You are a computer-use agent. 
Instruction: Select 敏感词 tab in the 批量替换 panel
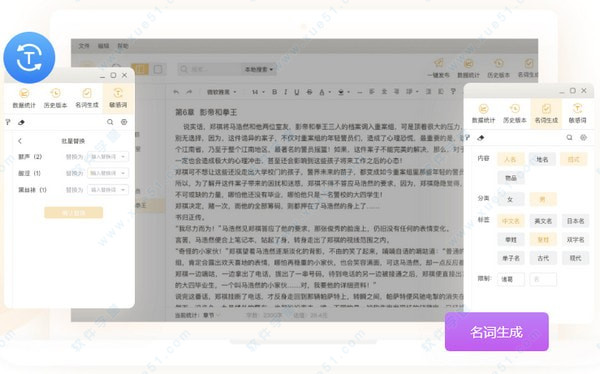pyautogui.click(x=118, y=98)
